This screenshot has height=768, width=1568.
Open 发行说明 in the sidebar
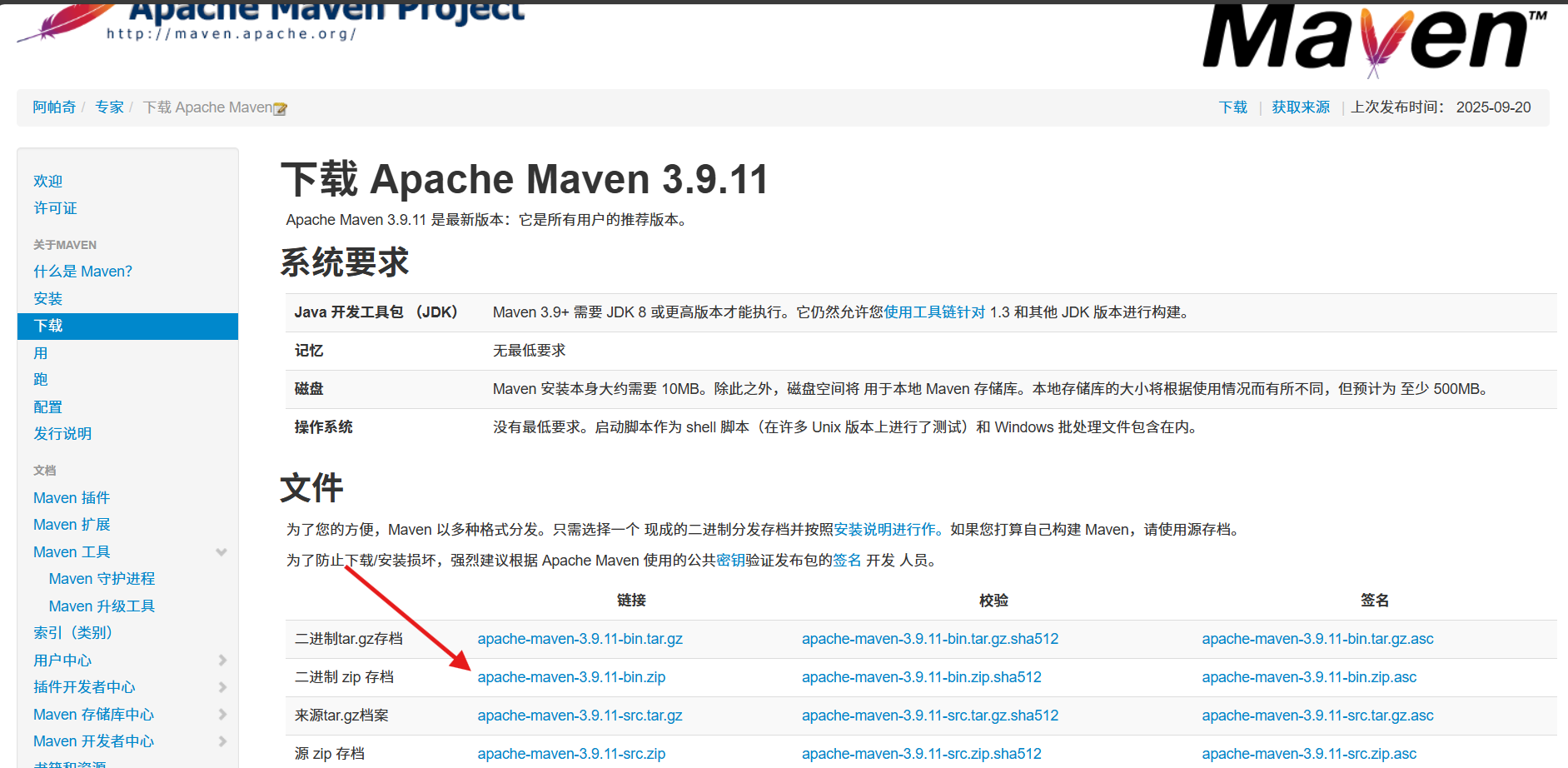[x=62, y=434]
